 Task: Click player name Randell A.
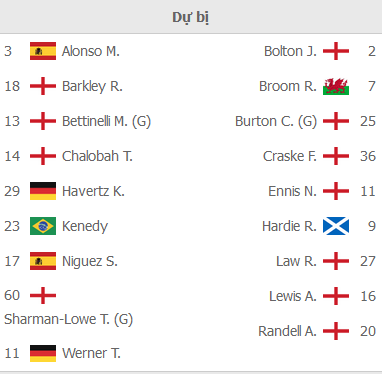pos(287,331)
